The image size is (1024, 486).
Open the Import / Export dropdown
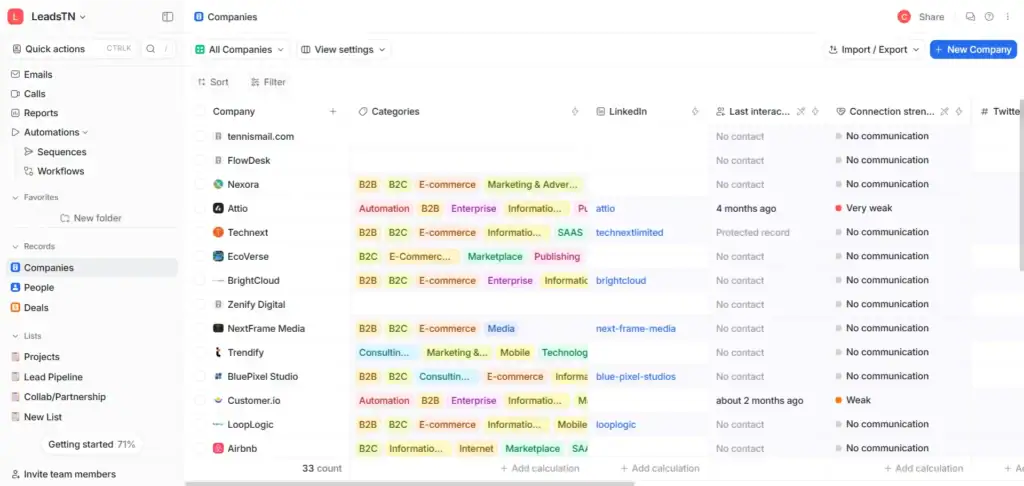[874, 50]
